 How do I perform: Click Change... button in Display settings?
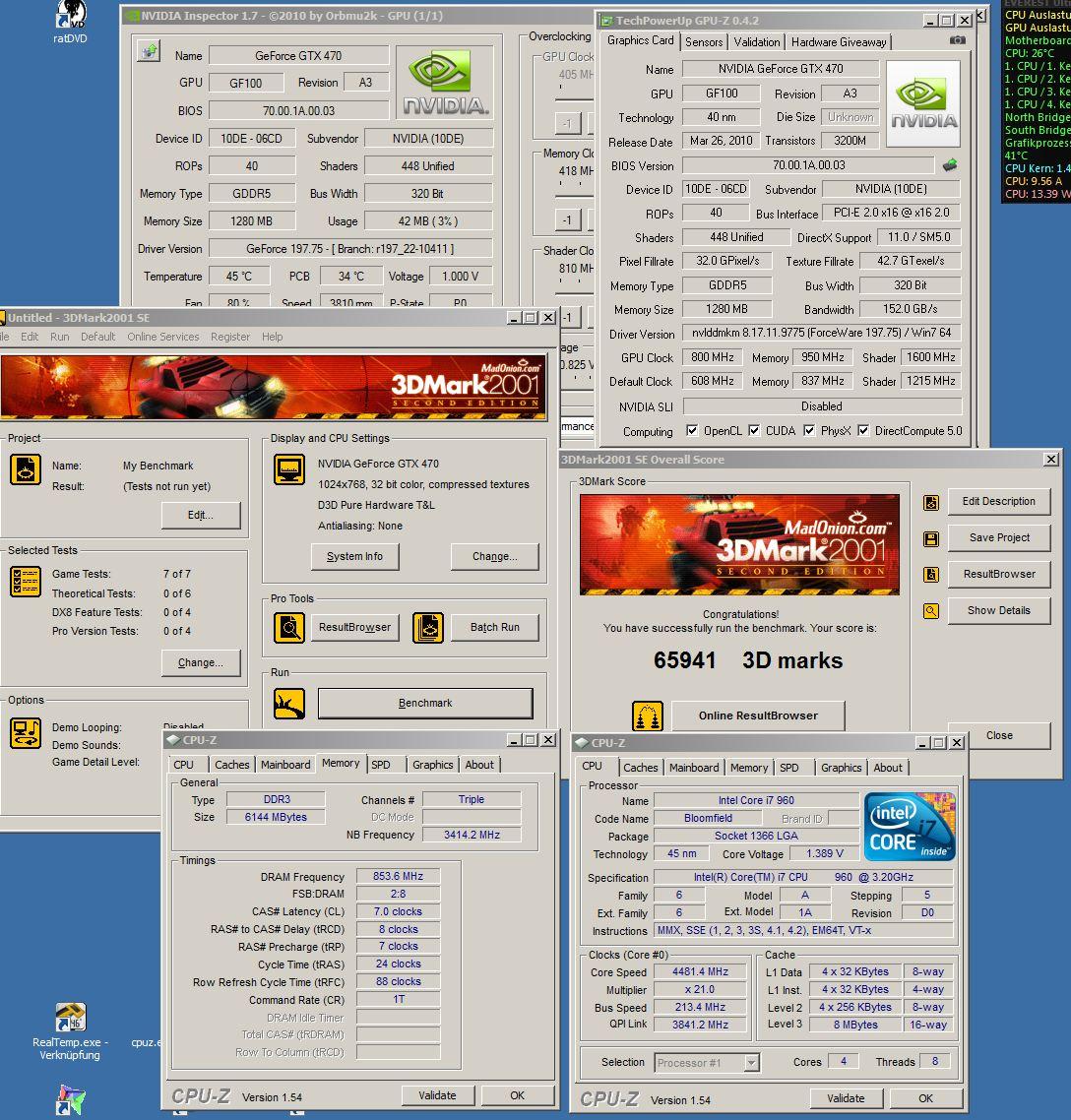click(x=494, y=556)
